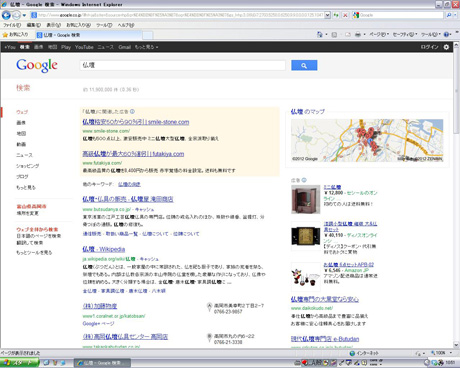Screen dimensions: 460x368
Task: Select the 画像 filter in the left sidebar
Action: coord(21,123)
